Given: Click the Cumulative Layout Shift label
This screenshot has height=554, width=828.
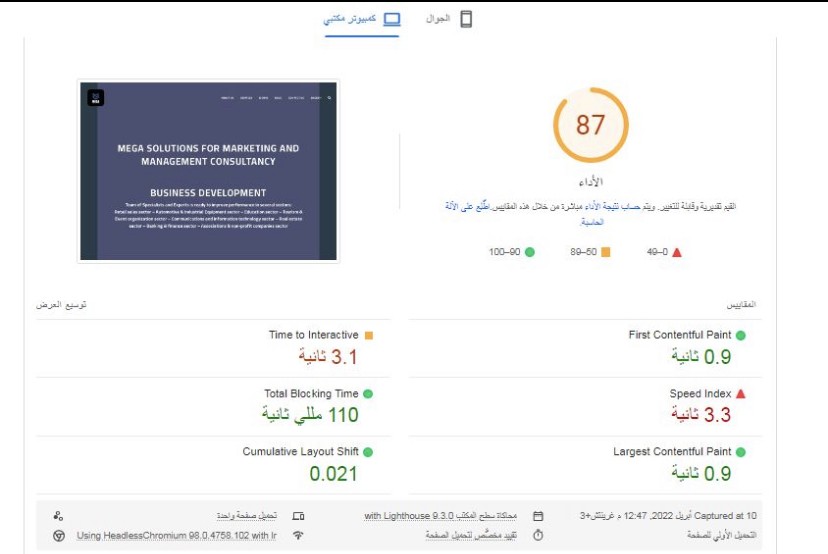Looking at the screenshot, I should click(x=300, y=452).
